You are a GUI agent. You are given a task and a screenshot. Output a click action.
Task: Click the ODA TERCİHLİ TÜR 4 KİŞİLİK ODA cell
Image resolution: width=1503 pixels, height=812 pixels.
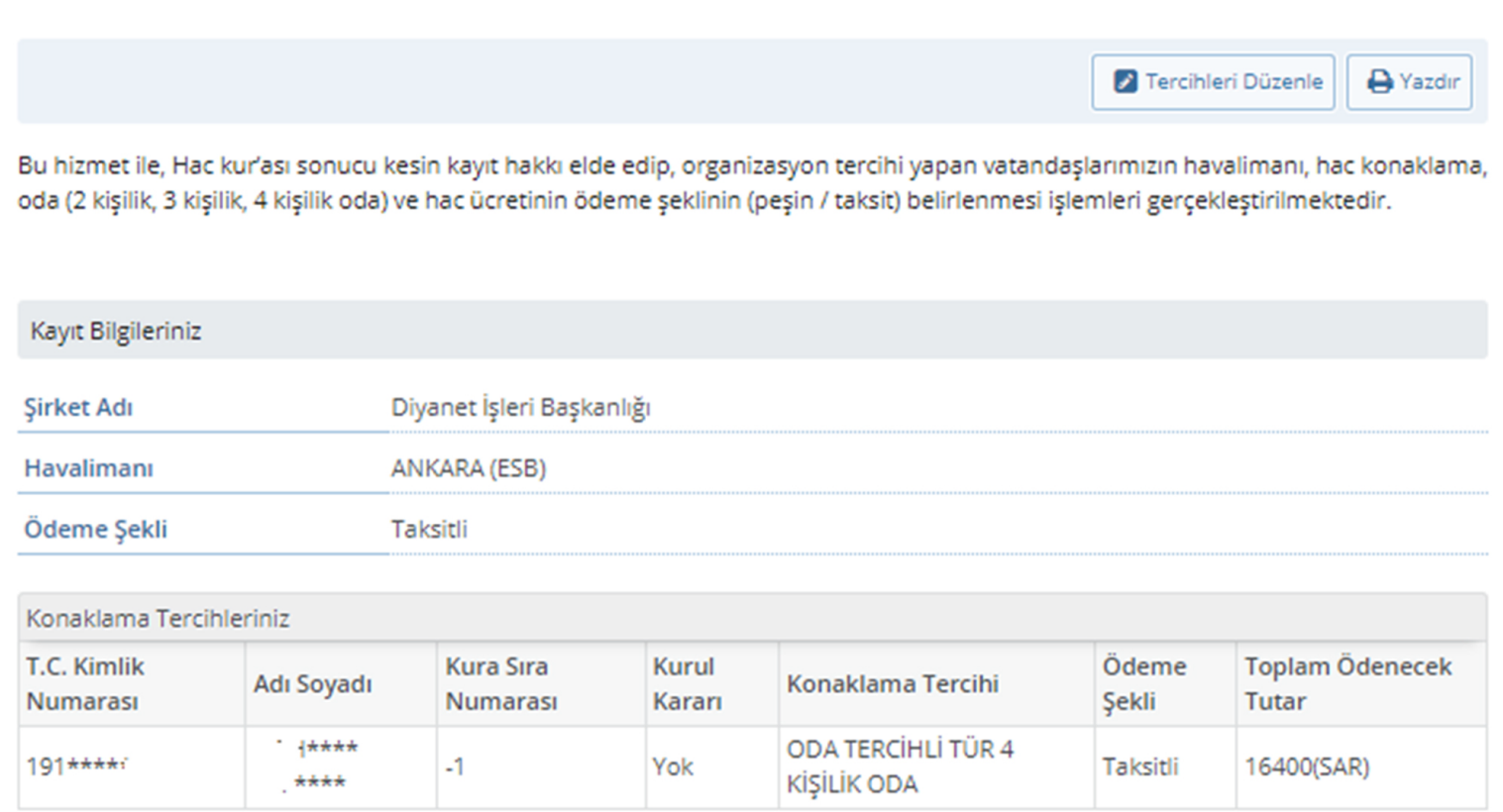[900, 766]
